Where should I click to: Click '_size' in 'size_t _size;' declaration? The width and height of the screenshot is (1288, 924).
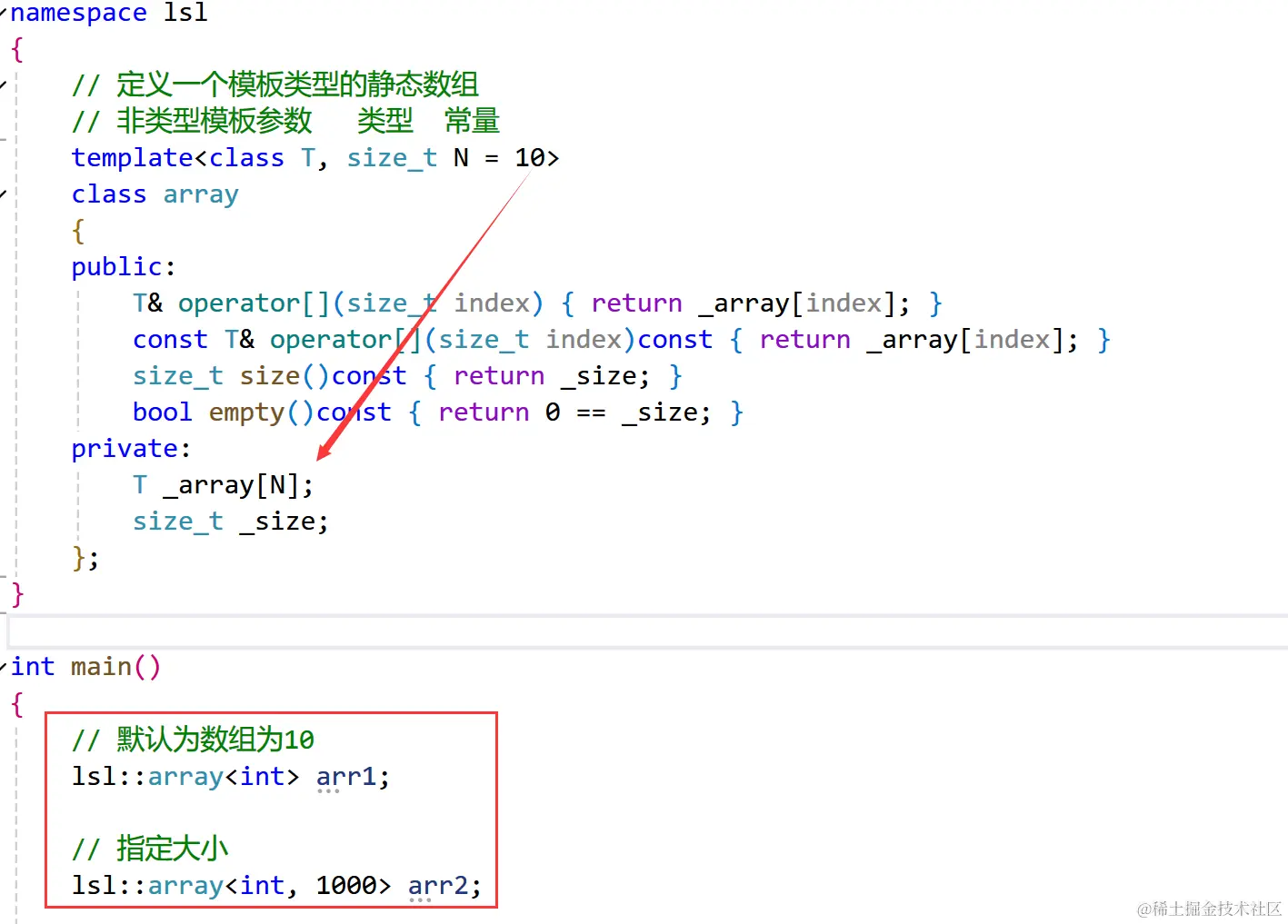[277, 522]
